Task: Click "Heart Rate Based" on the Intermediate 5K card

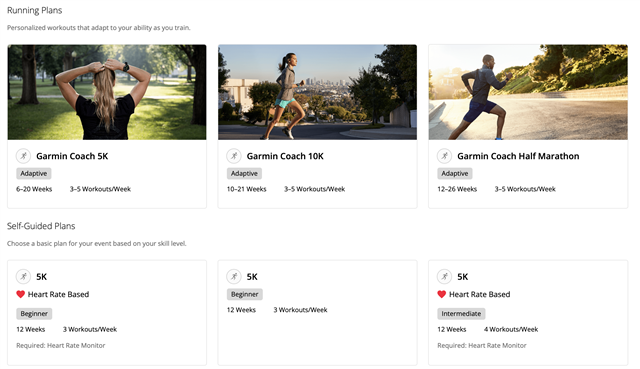Action: tap(480, 294)
